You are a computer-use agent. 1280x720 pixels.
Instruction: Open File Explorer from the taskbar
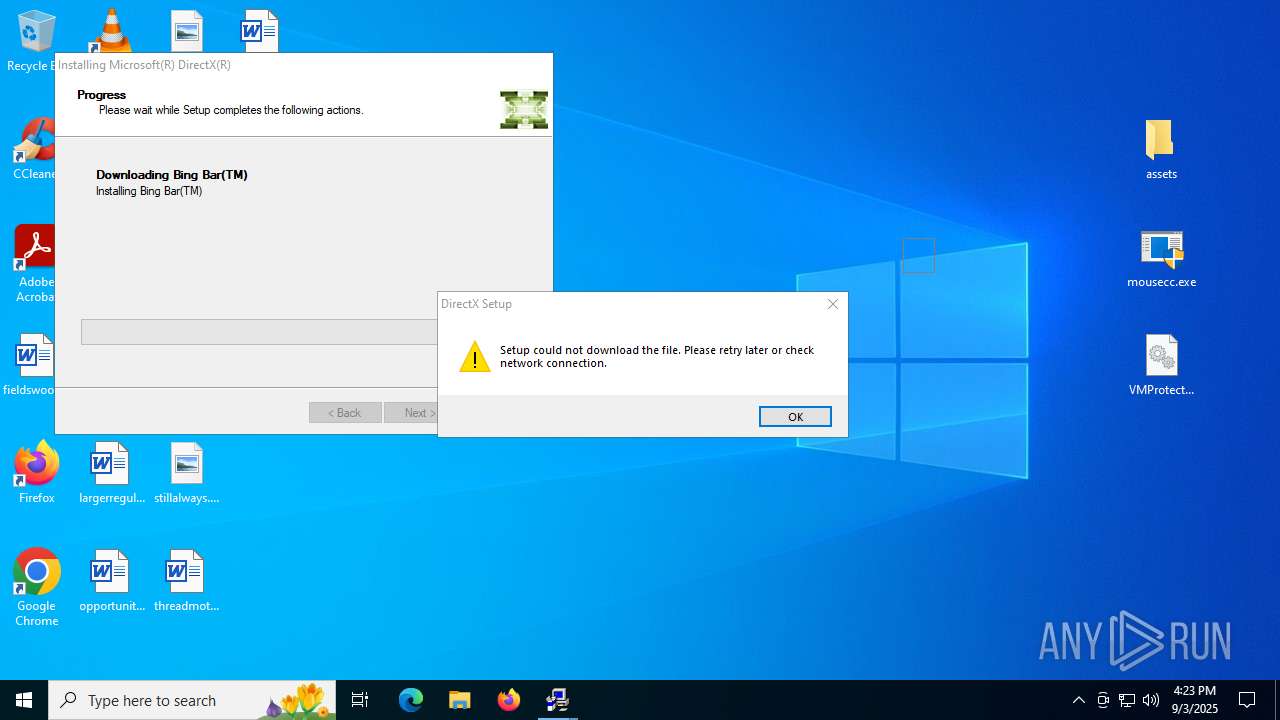pyautogui.click(x=460, y=700)
